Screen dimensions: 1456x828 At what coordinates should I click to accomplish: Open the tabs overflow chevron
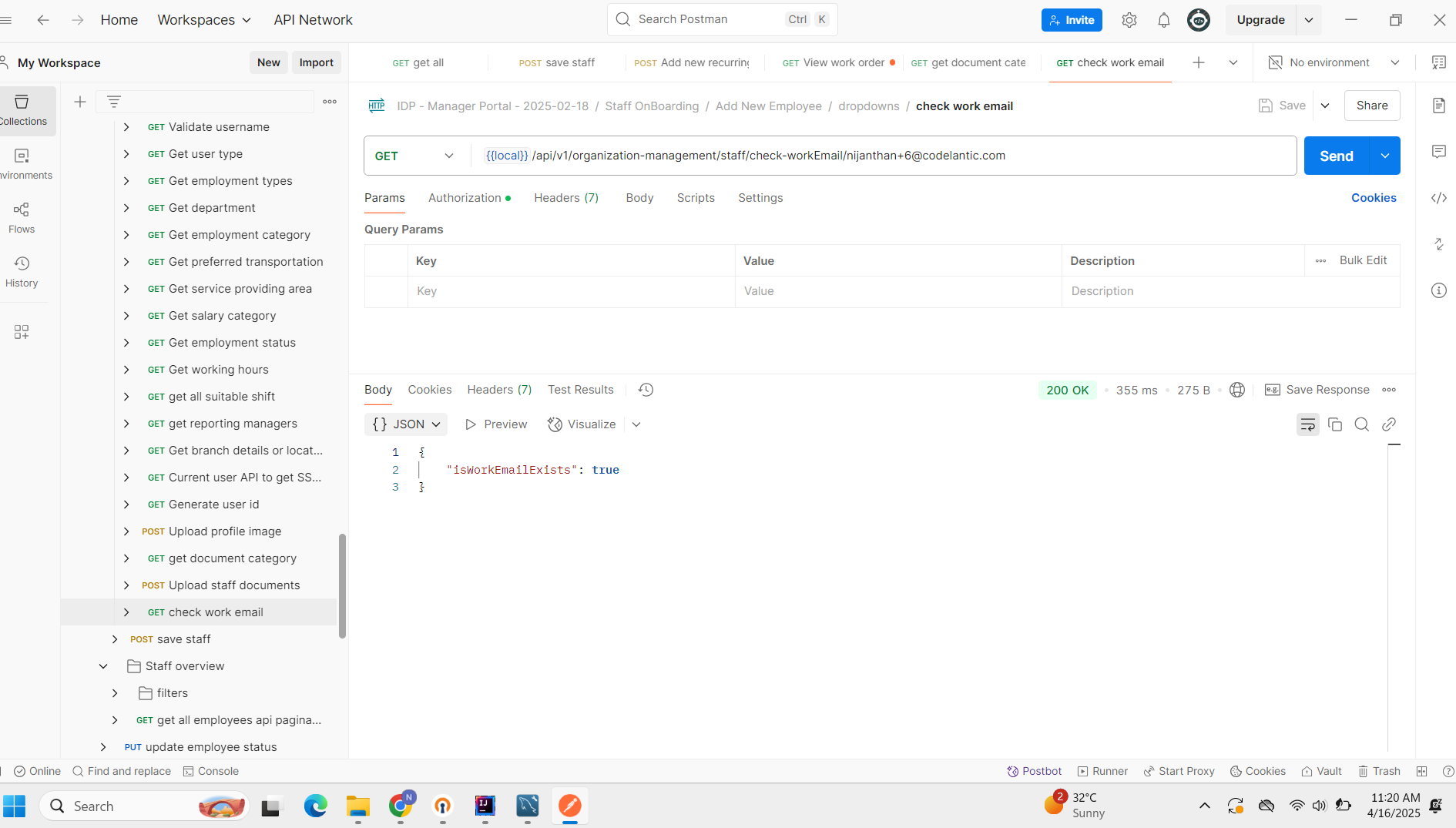1233,62
